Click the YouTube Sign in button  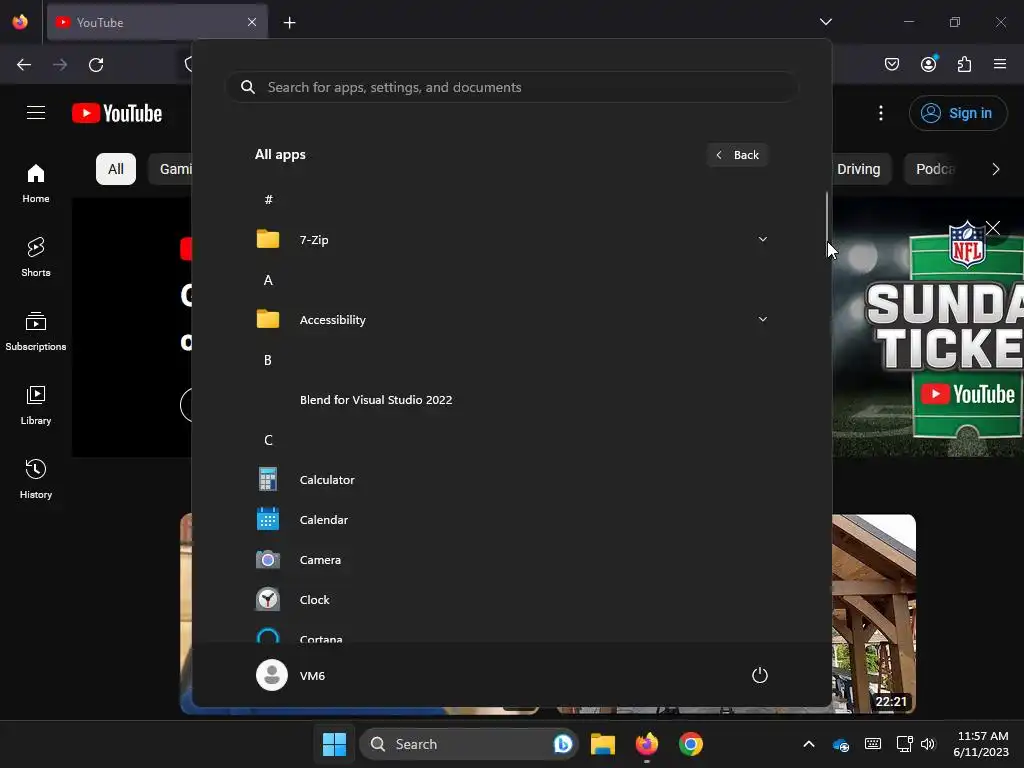point(957,113)
